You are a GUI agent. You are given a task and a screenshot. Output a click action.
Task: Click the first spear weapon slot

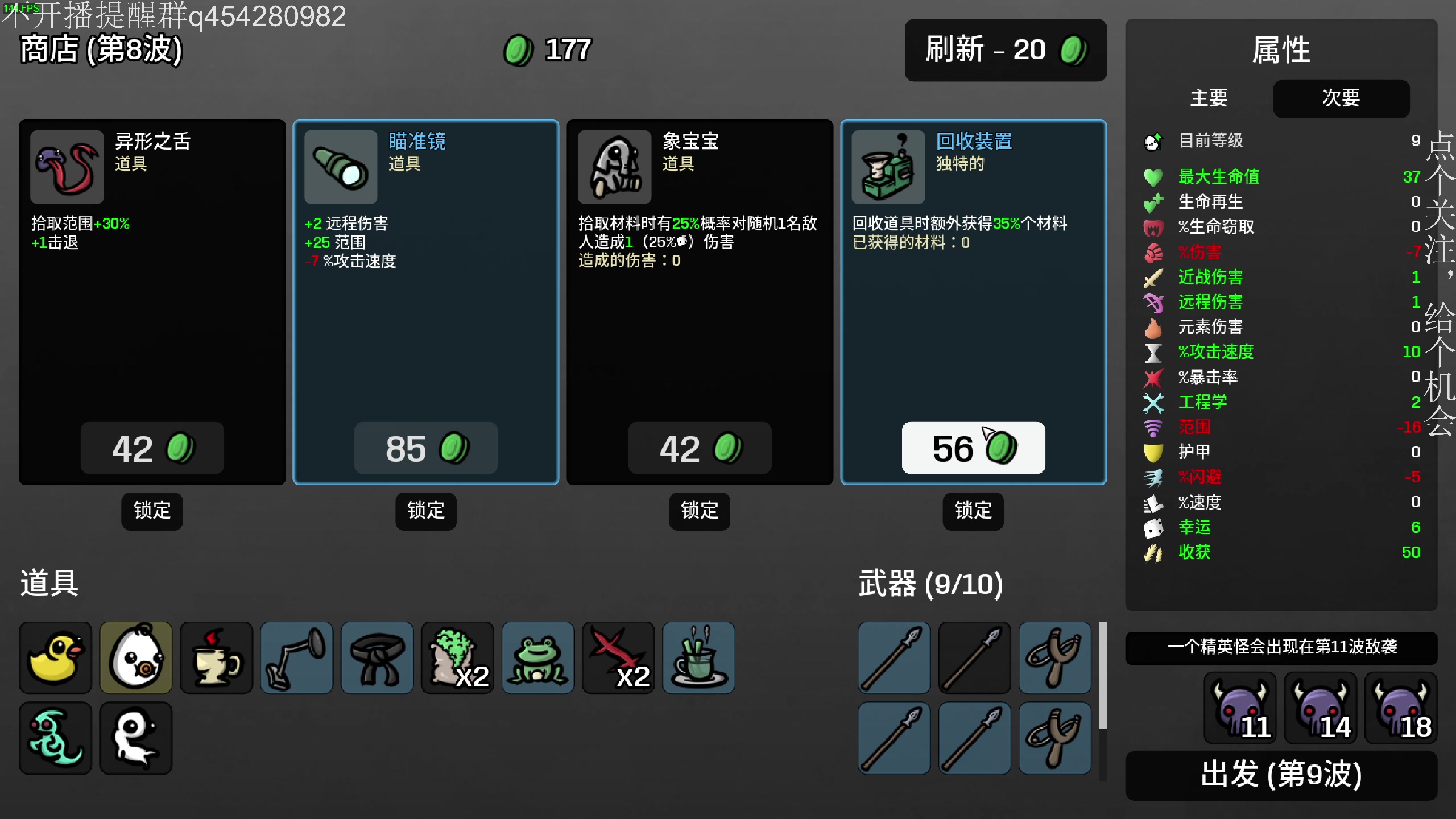[x=894, y=658]
